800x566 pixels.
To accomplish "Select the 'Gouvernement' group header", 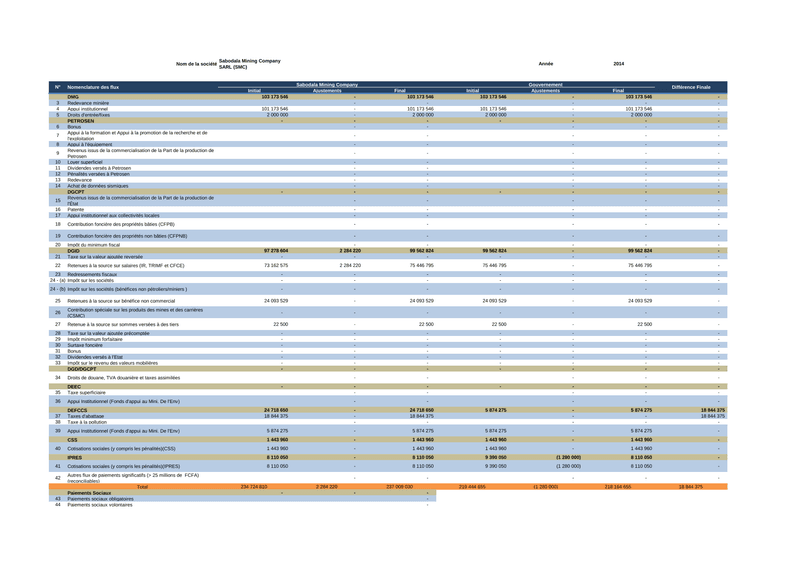I will 545,85.
